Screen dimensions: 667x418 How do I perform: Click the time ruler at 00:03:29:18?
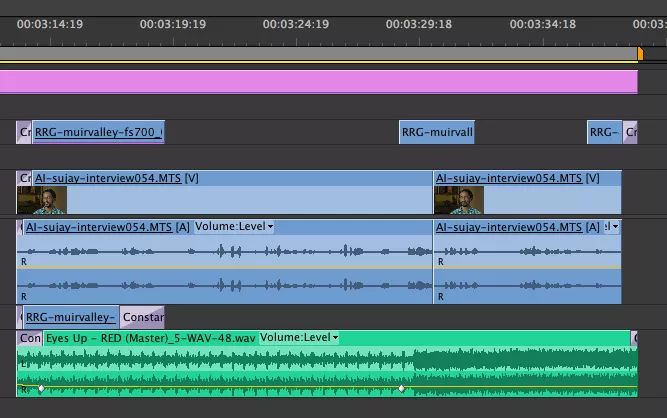point(419,24)
